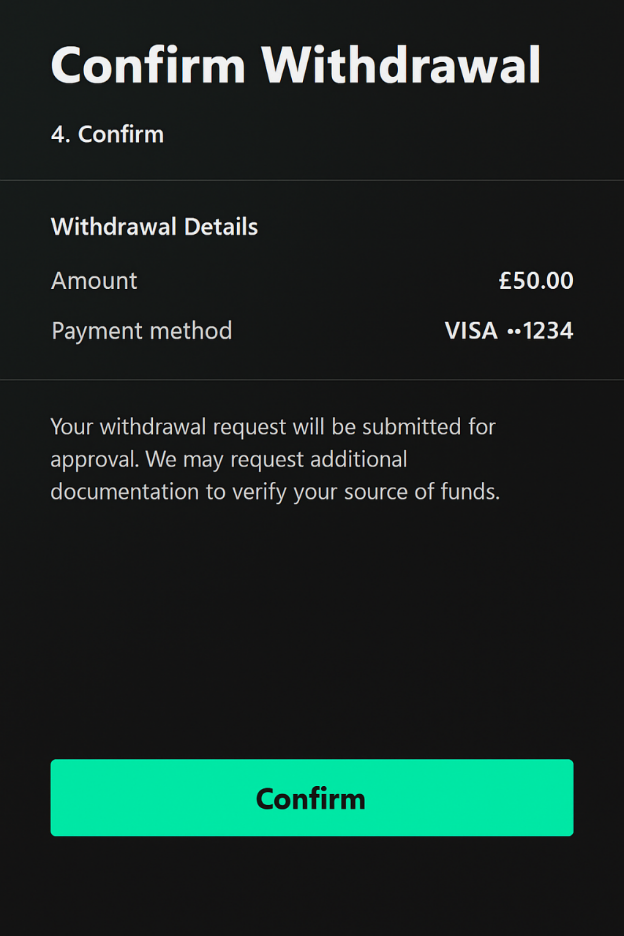Click the step number 4
624x936 pixels.
pyautogui.click(x=59, y=134)
